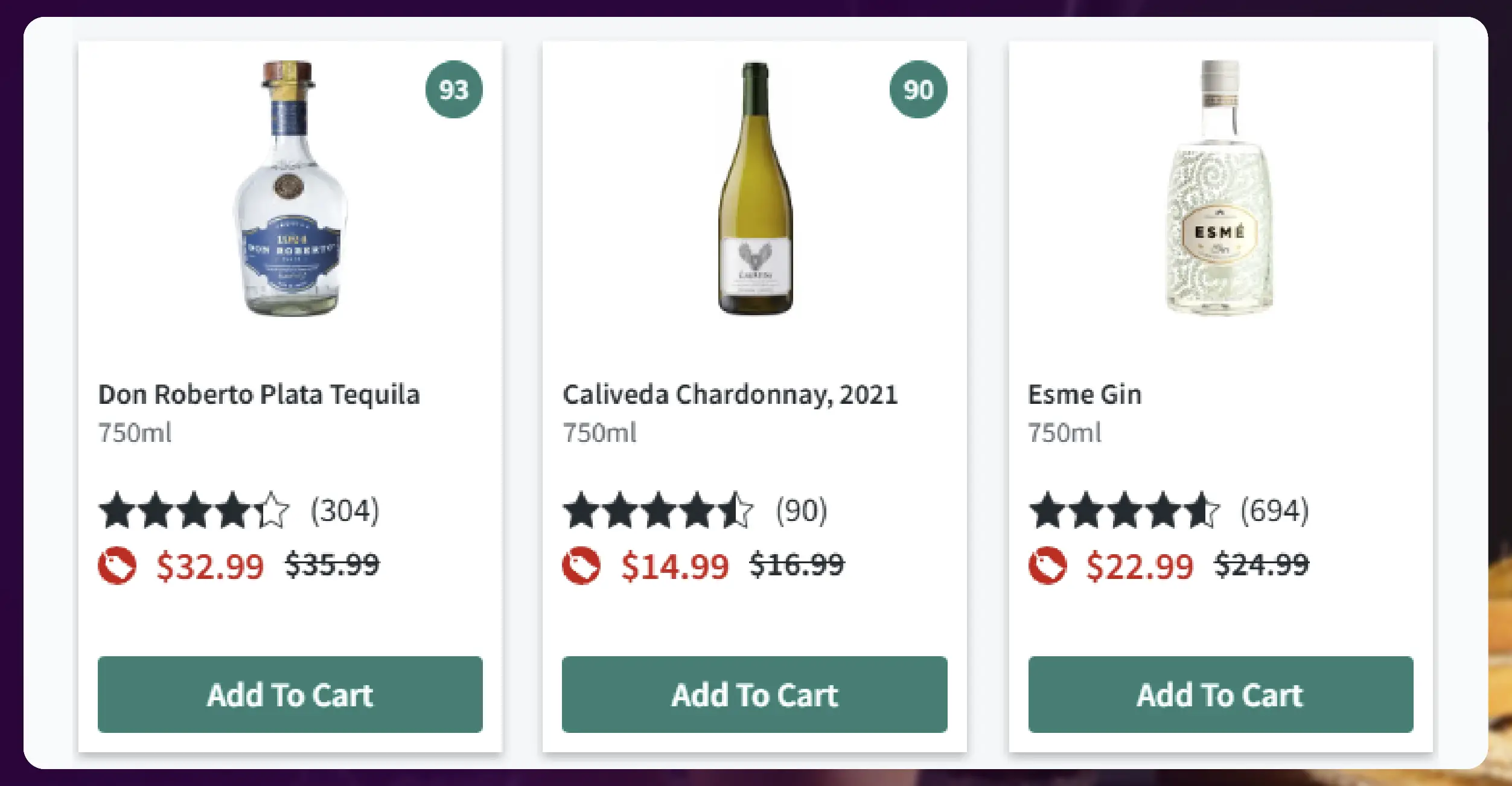View the Caliveda Chardonnay bottle image
The width and height of the screenshot is (1512, 786).
tap(755, 188)
